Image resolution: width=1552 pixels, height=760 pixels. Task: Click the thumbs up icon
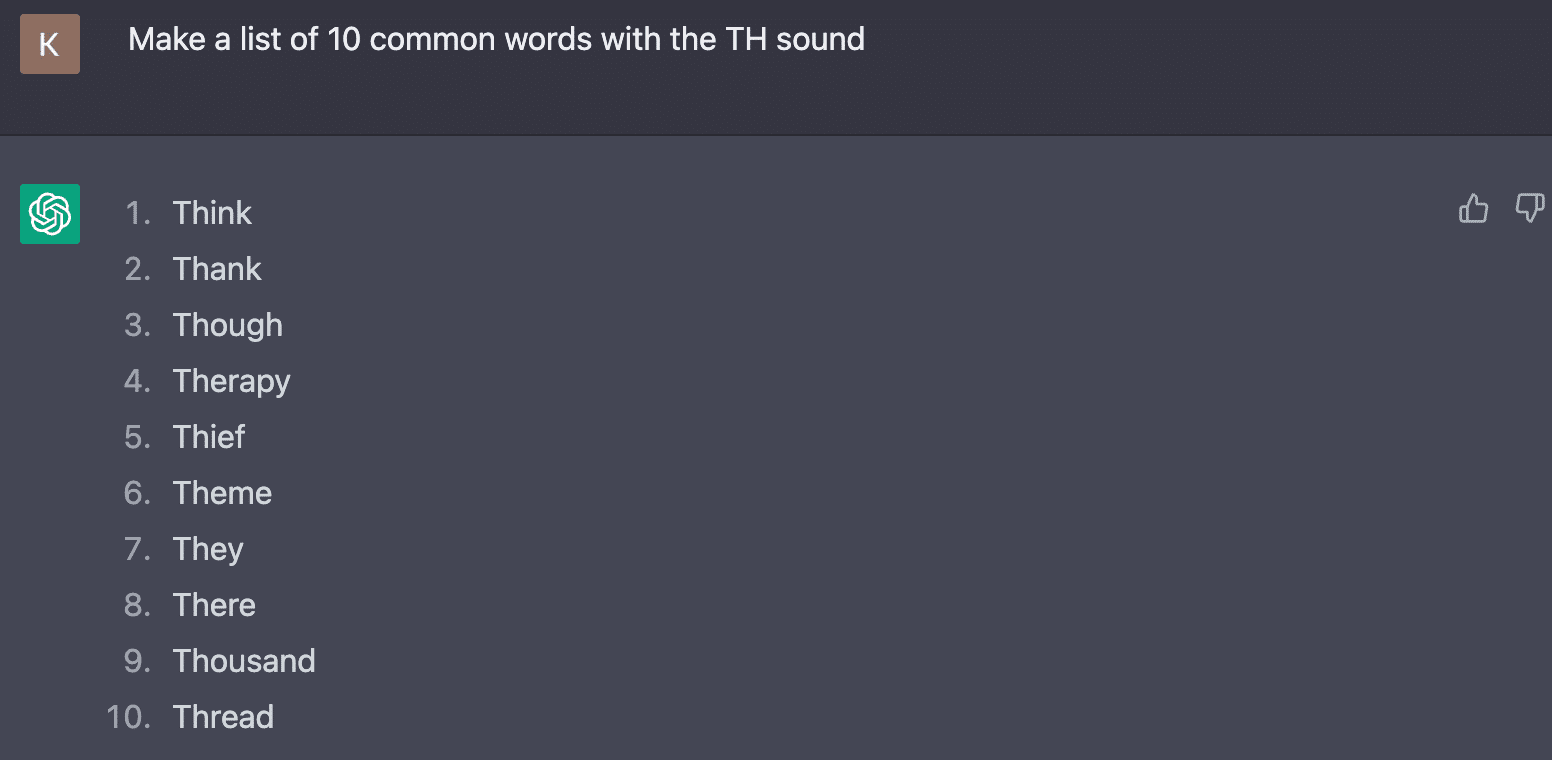(x=1473, y=209)
